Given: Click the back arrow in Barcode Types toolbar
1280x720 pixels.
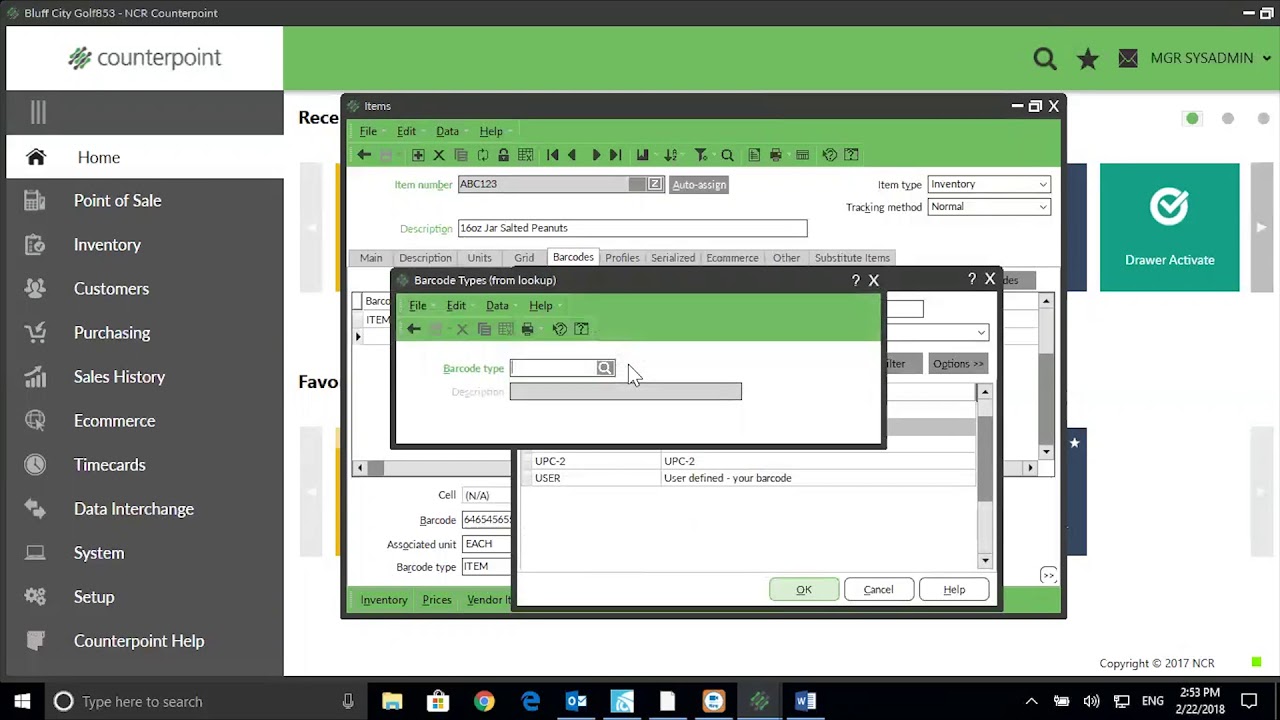Looking at the screenshot, I should click(x=414, y=329).
